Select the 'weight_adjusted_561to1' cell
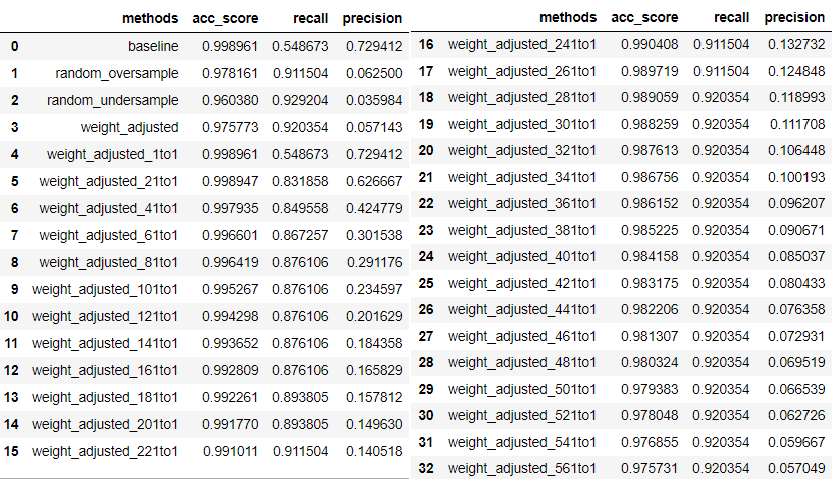 522,468
